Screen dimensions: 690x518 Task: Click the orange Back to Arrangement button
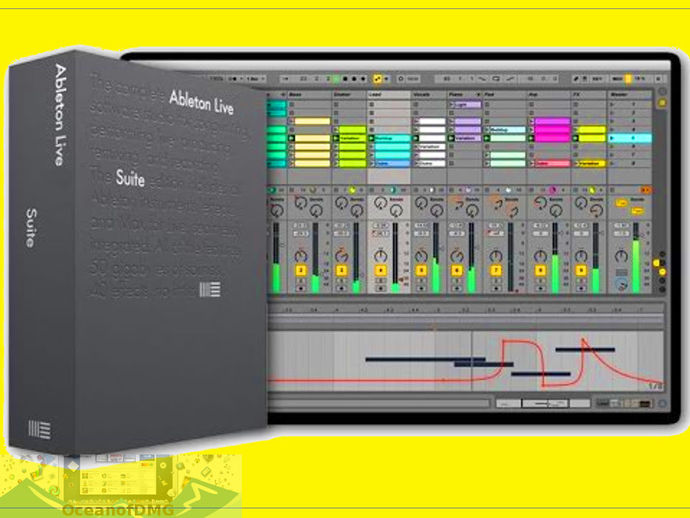tap(646, 190)
